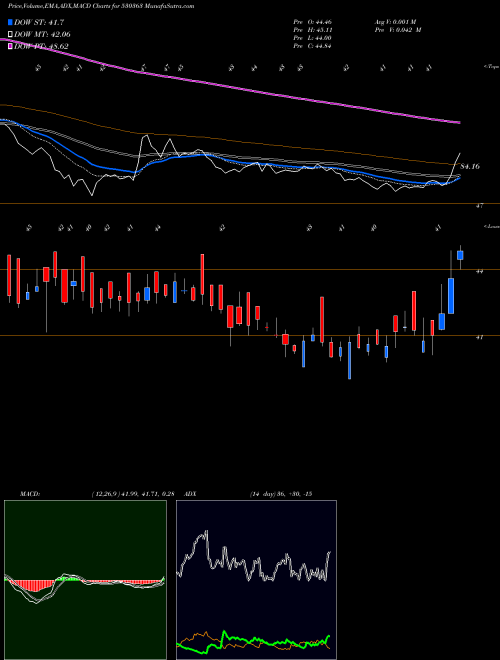Click the magenta DOW PT legend swatch
This screenshot has width=500, height=660.
[x=11, y=47]
